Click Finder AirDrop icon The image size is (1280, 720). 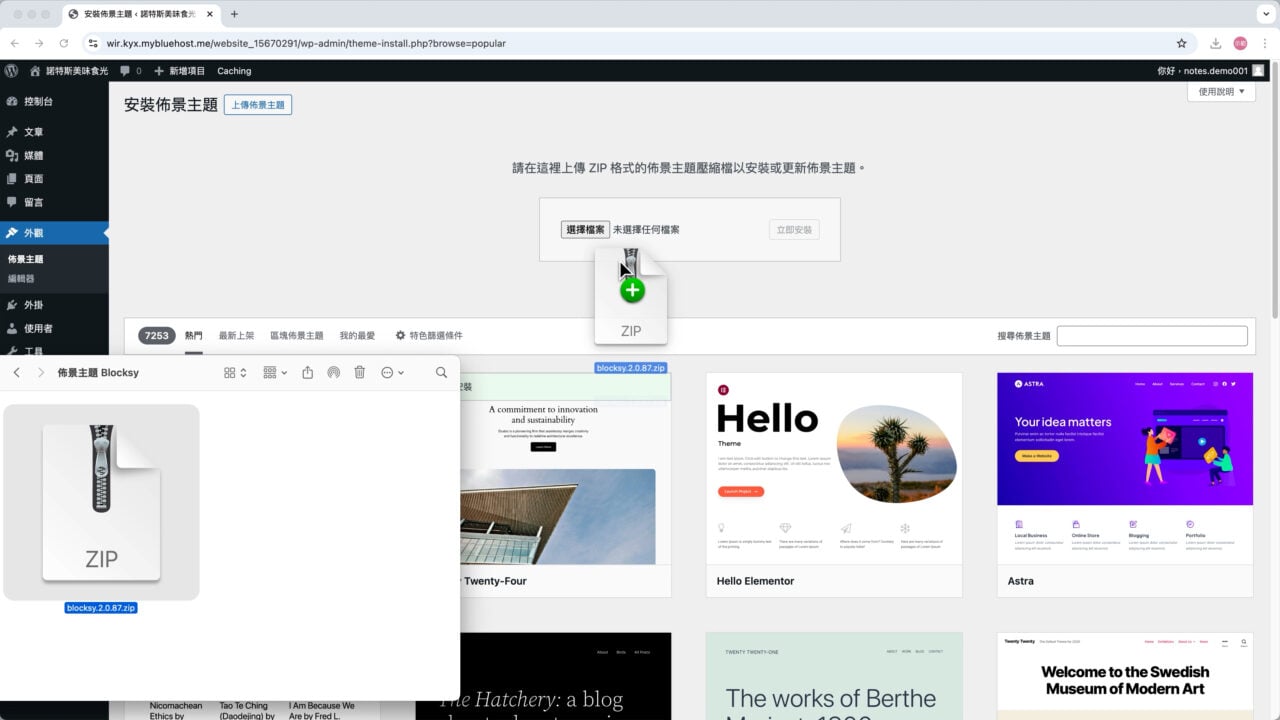333,372
